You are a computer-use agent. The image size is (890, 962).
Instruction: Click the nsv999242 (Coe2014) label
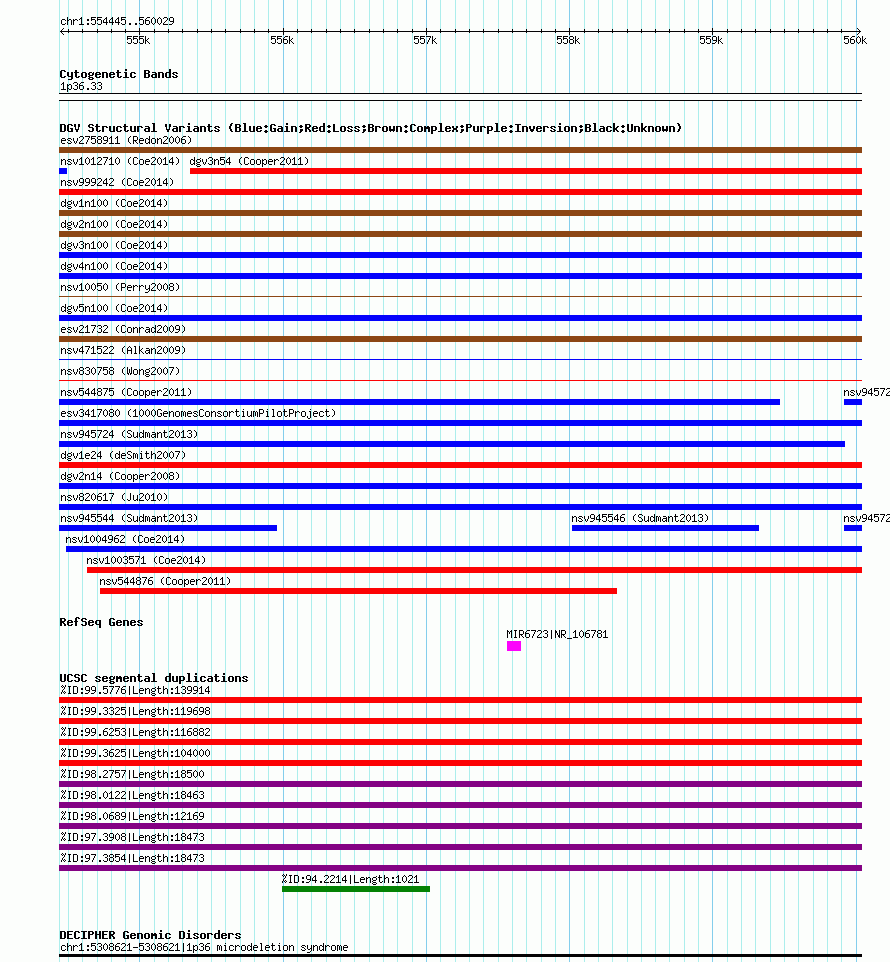117,182
